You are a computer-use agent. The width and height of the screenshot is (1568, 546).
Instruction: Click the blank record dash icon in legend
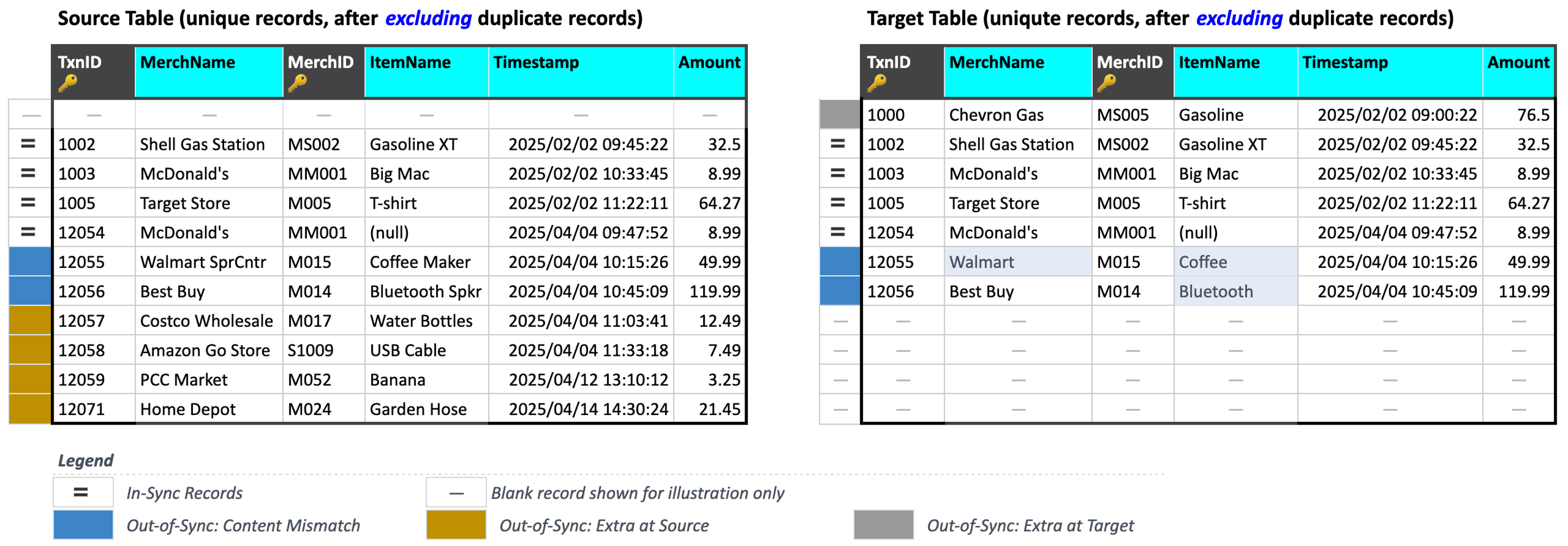pos(455,492)
